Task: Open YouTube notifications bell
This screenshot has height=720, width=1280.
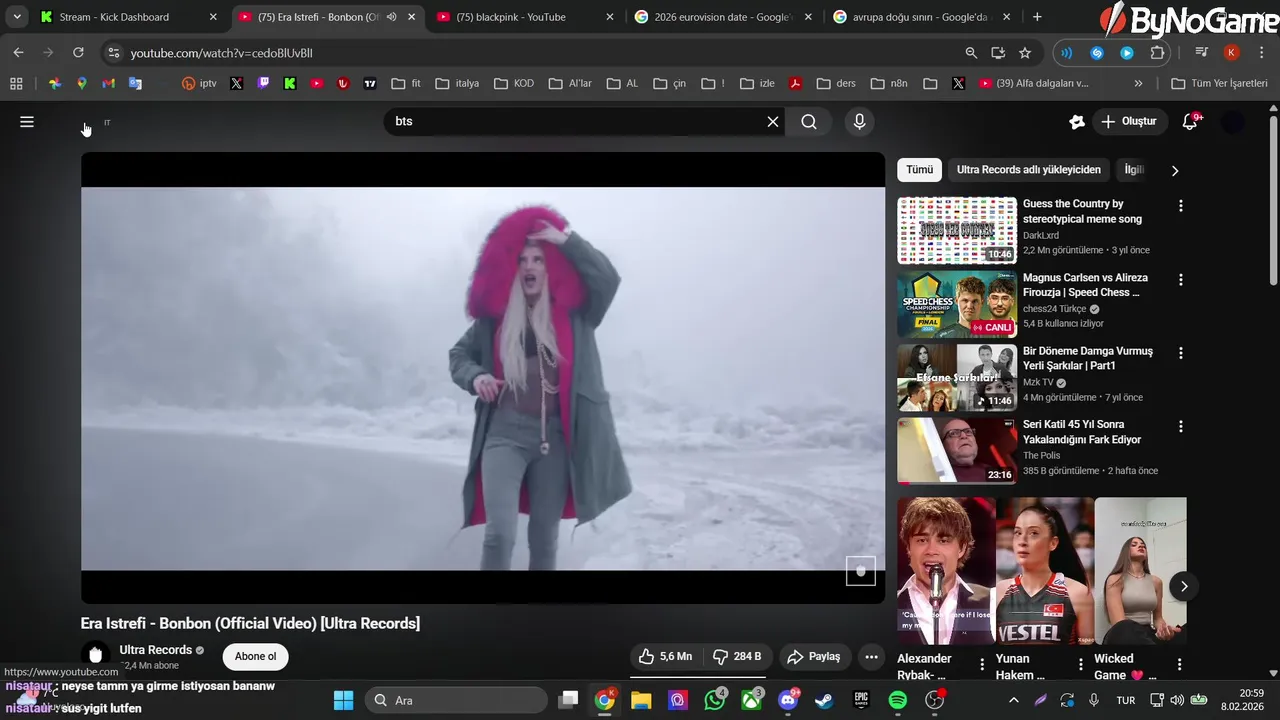Action: (x=1189, y=122)
